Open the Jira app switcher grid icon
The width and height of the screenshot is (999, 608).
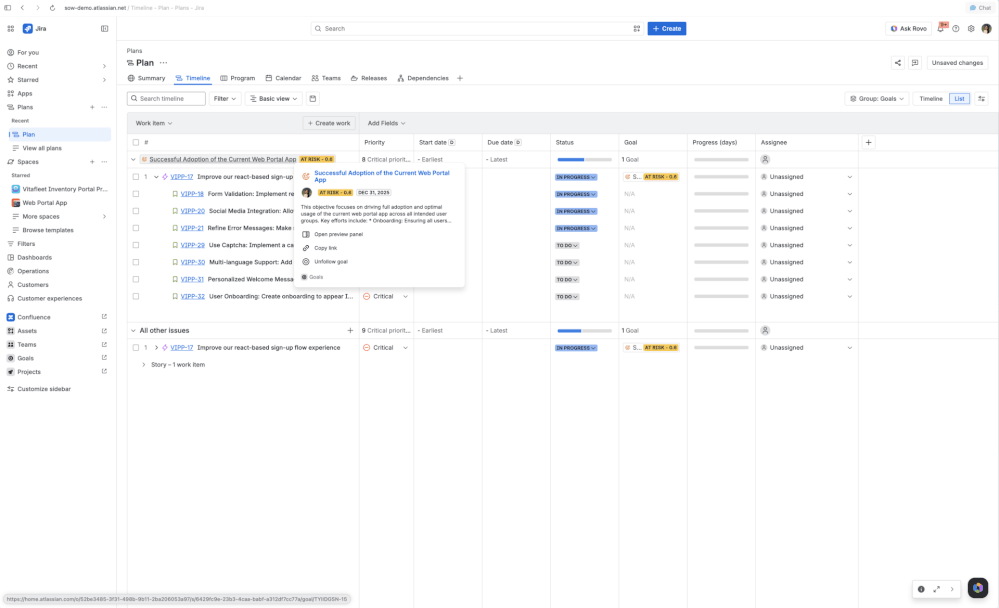(10, 29)
